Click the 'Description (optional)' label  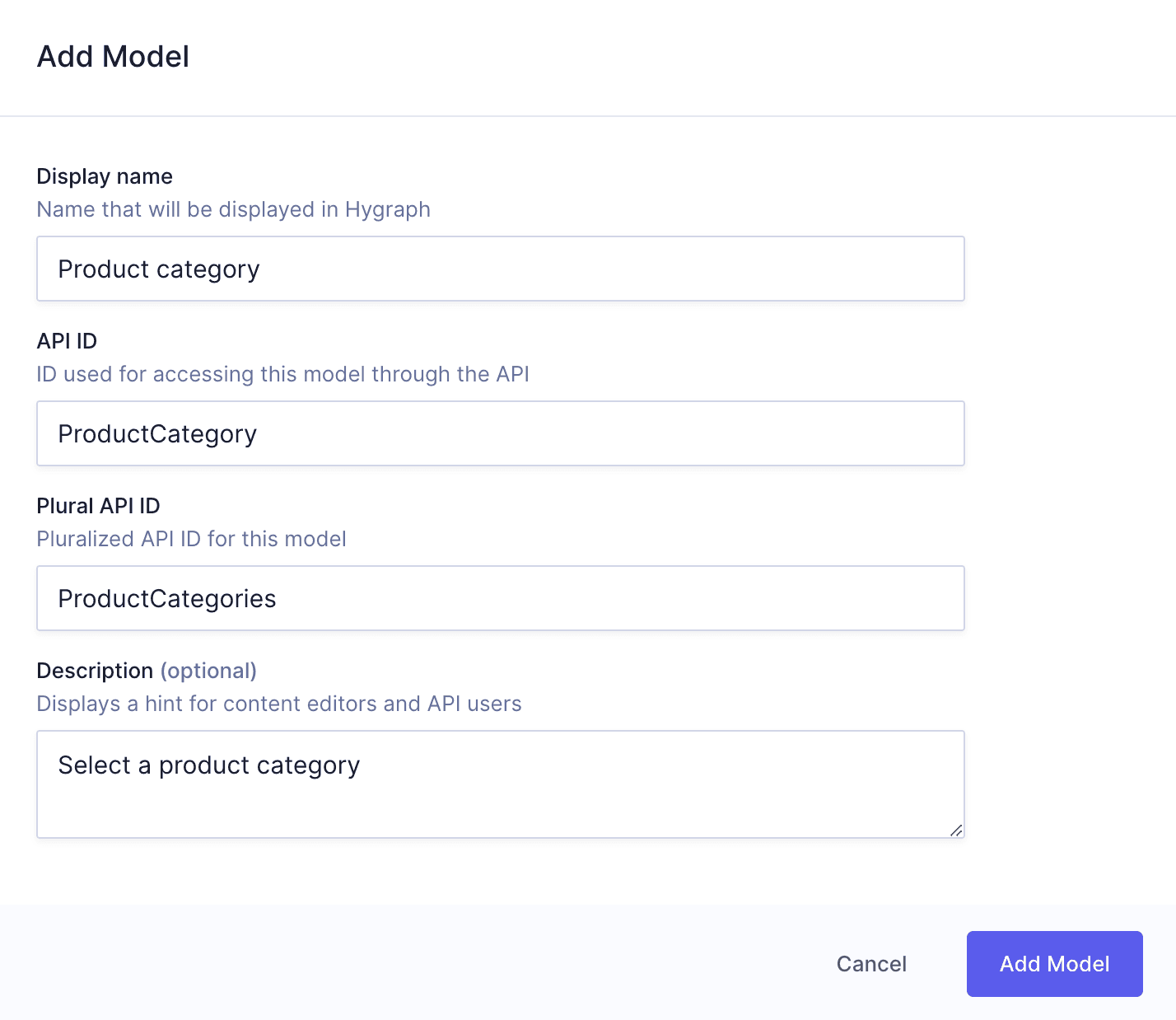(x=146, y=670)
